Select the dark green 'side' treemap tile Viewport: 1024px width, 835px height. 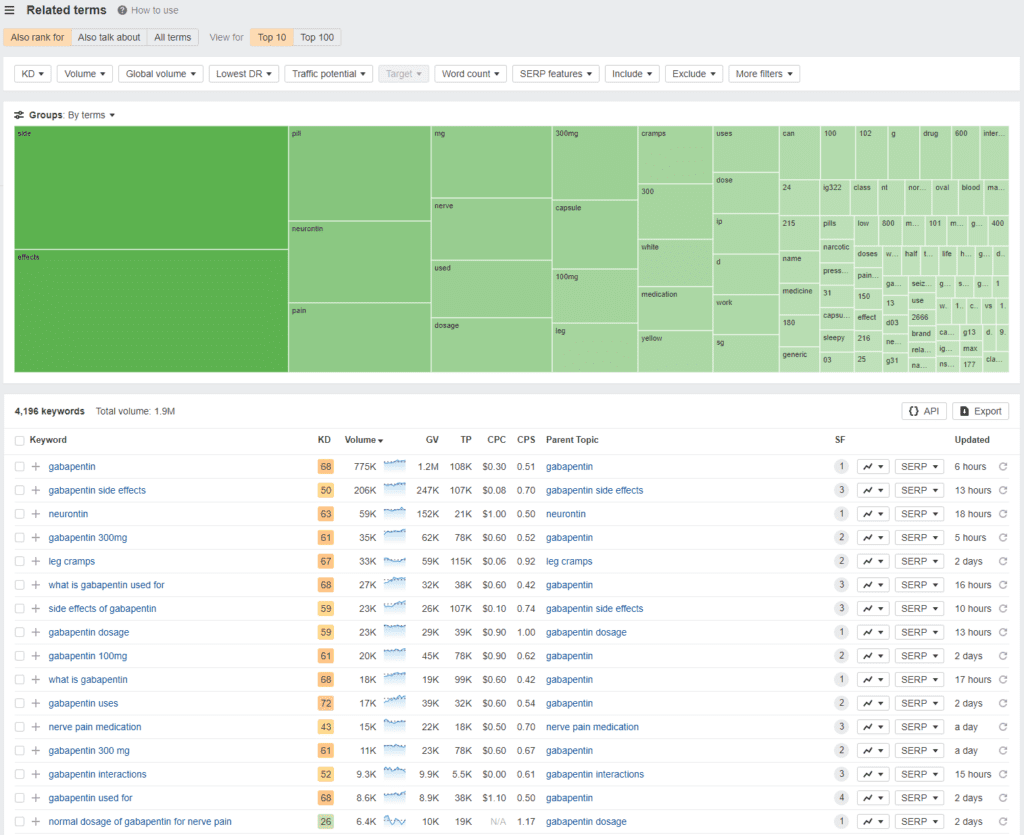pos(151,188)
